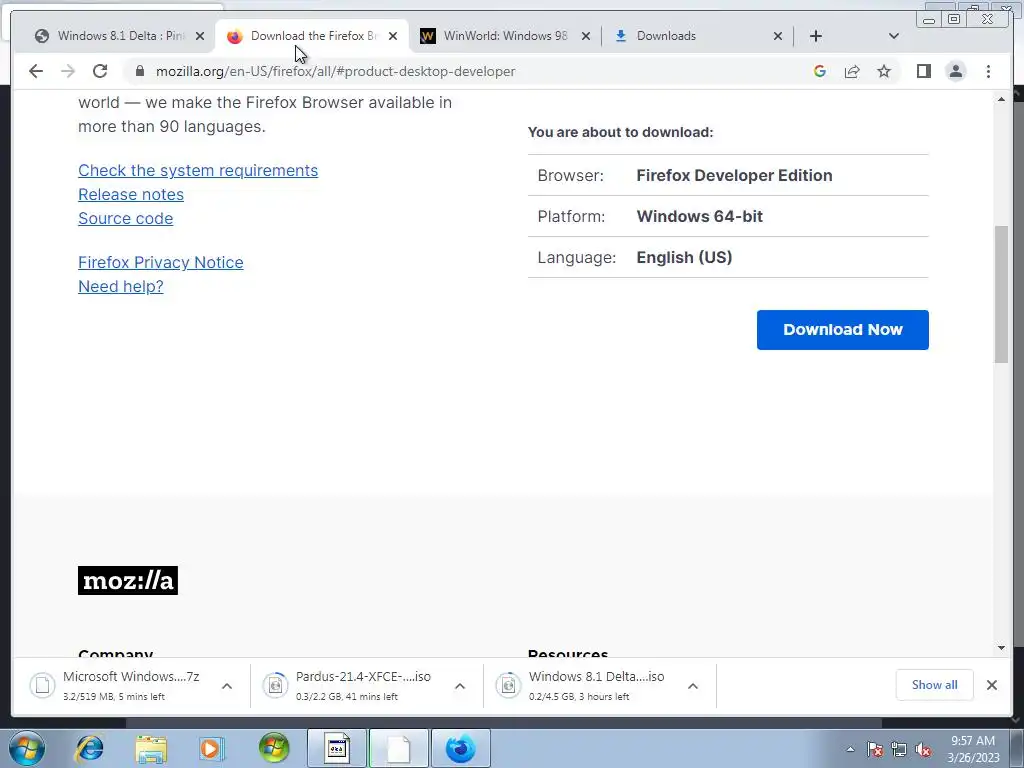Launch Internet Explorer from taskbar
The height and width of the screenshot is (768, 1024).
coord(89,748)
